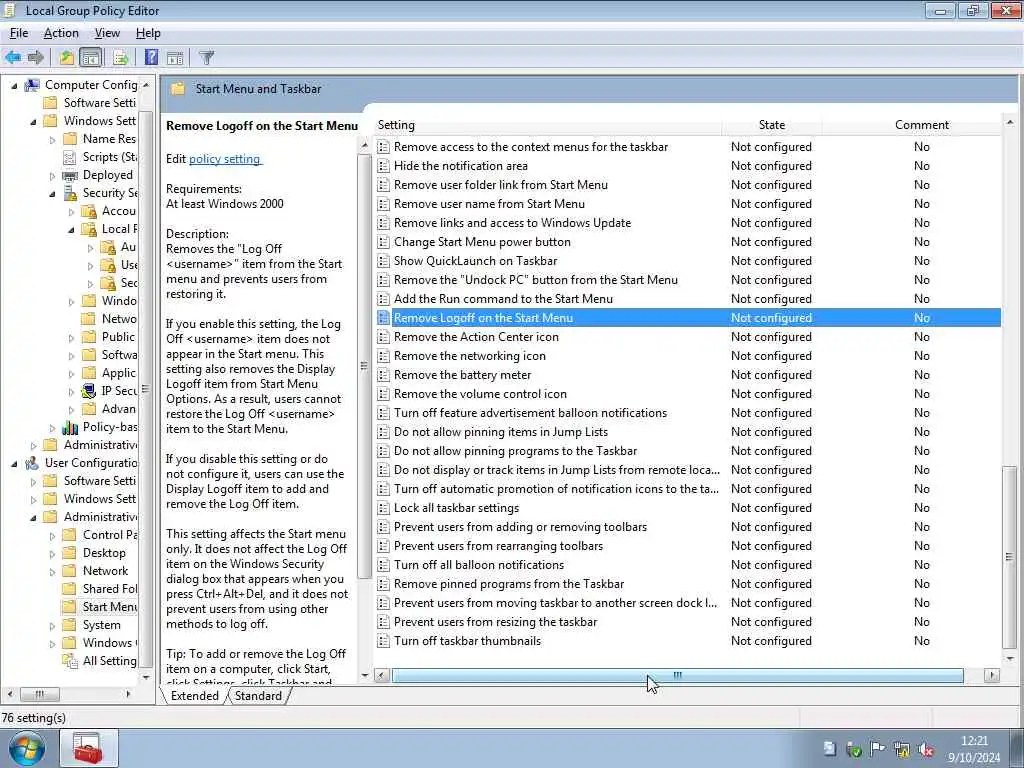Viewport: 1024px width, 768px height.
Task: Select Remove the Action Center icon setting
Action: pos(688,337)
